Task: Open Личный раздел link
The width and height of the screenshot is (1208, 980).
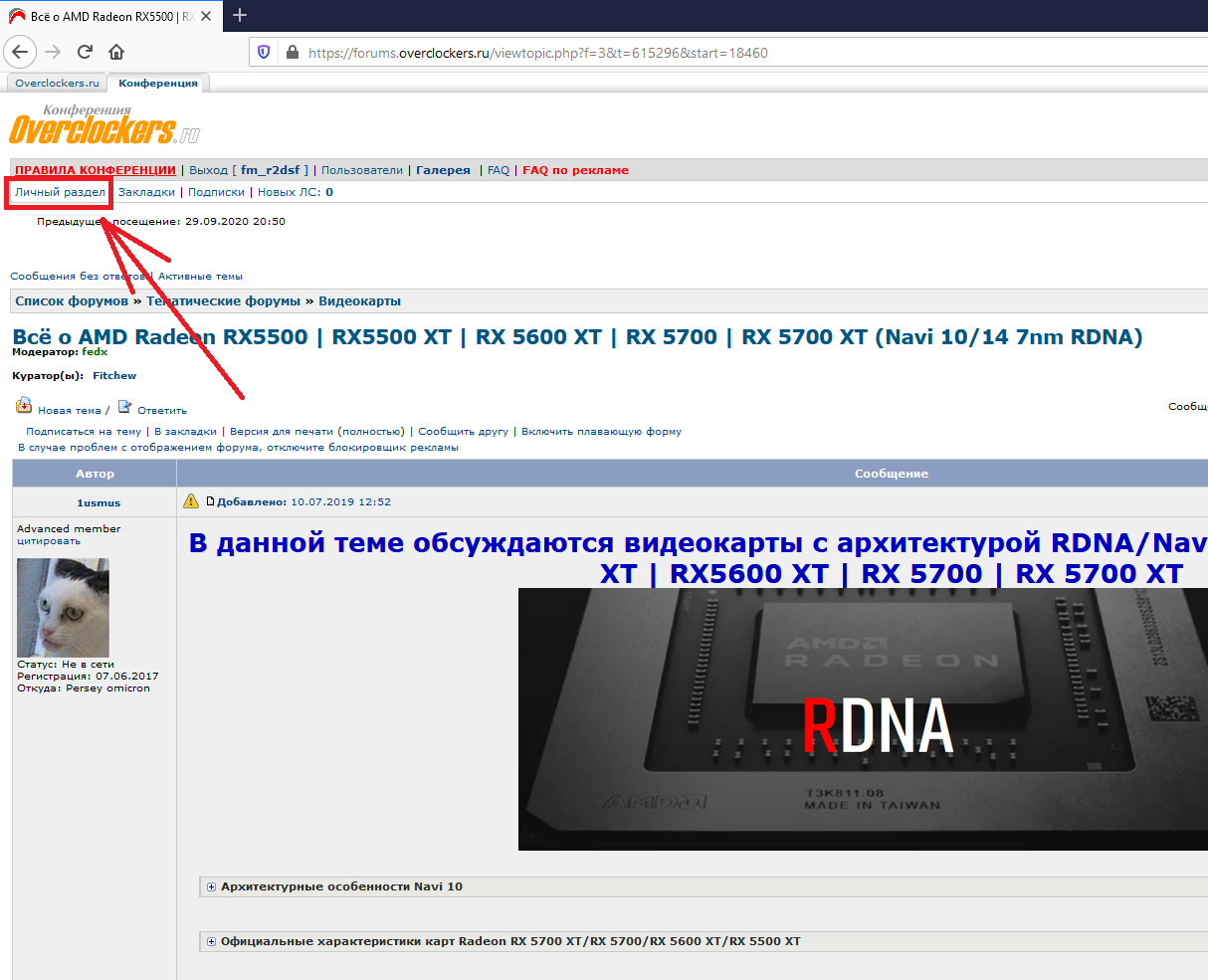Action: [60, 192]
